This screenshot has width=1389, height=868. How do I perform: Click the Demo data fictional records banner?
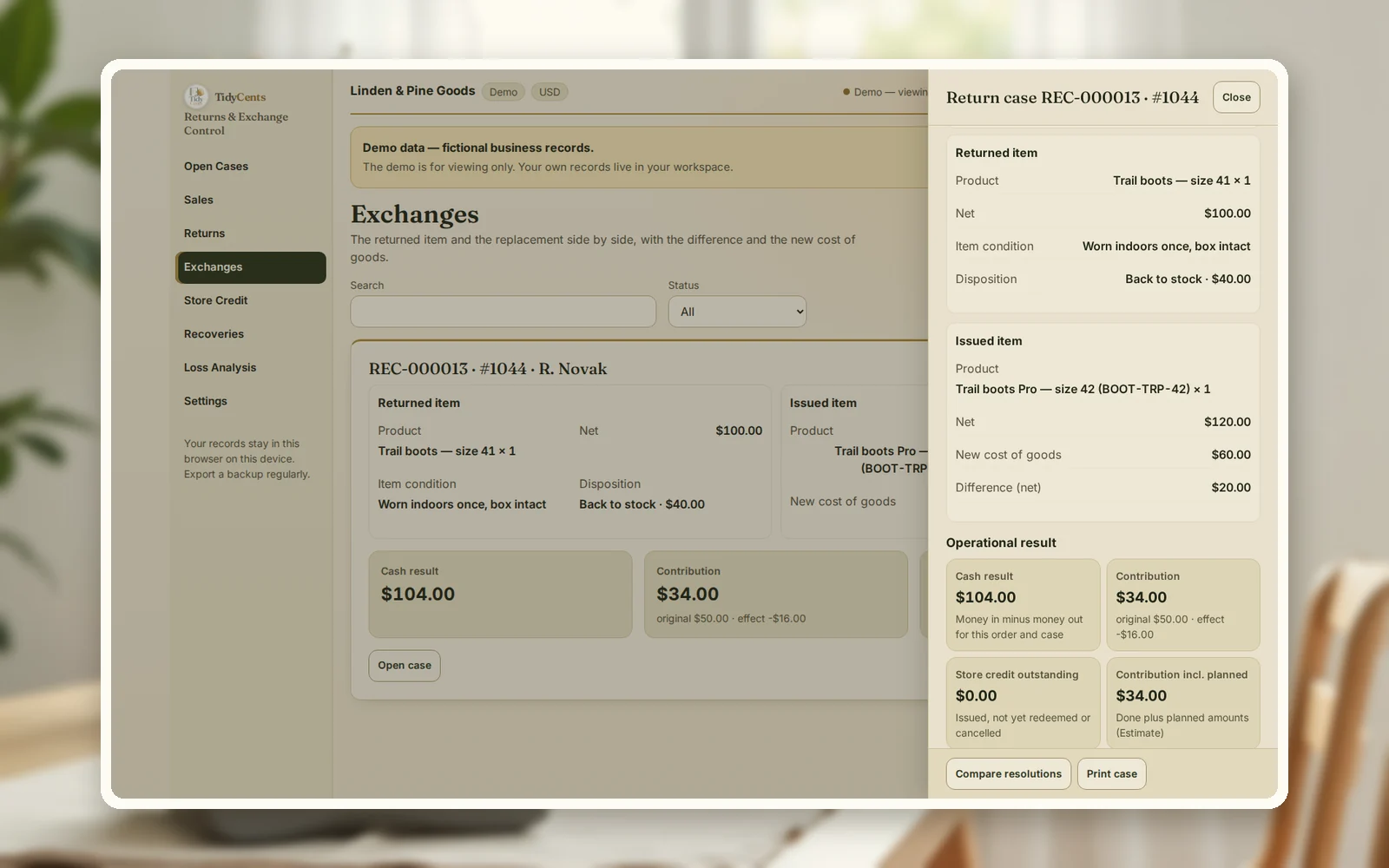(639, 157)
